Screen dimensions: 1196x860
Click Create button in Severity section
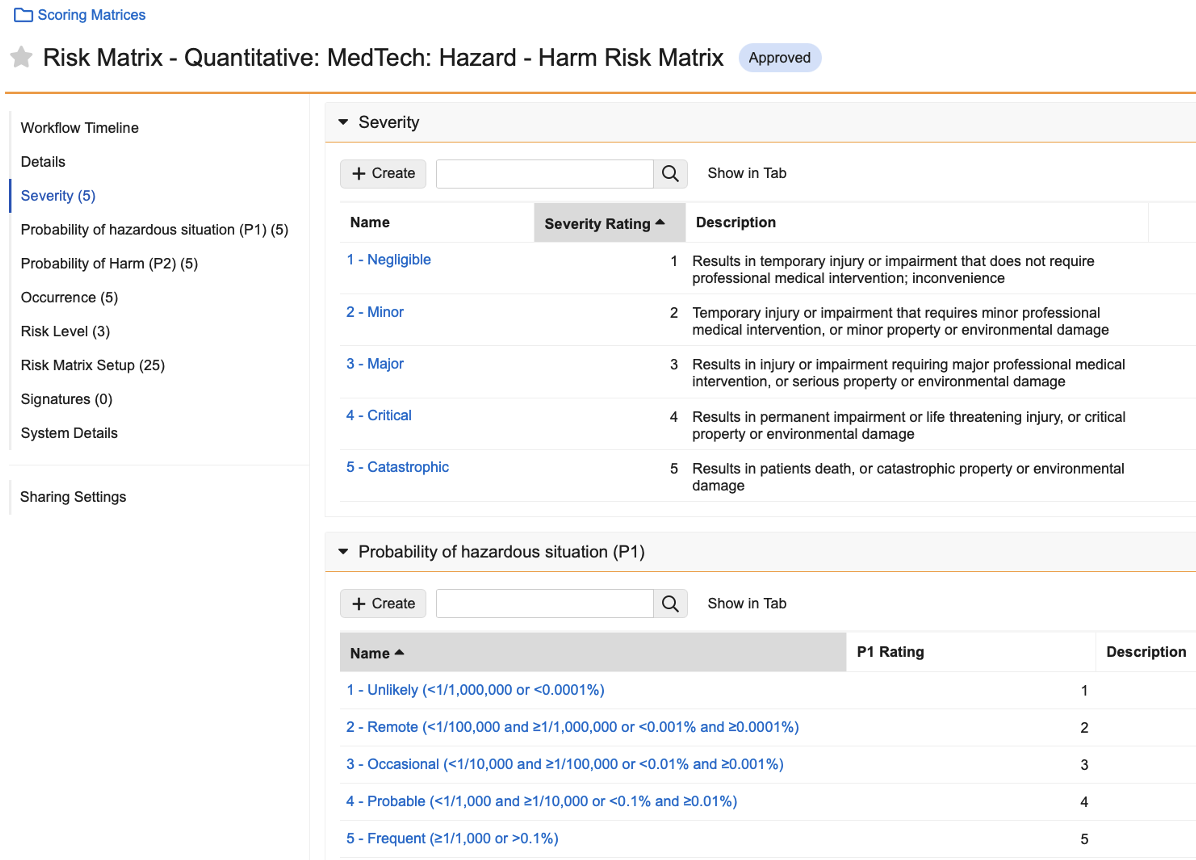[x=383, y=174]
